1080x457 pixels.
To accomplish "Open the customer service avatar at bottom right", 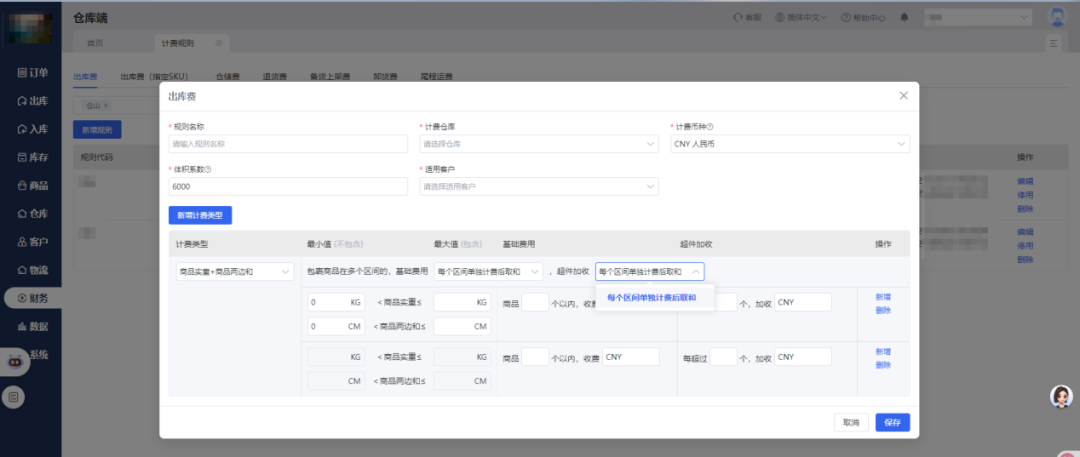I will [x=1061, y=397].
